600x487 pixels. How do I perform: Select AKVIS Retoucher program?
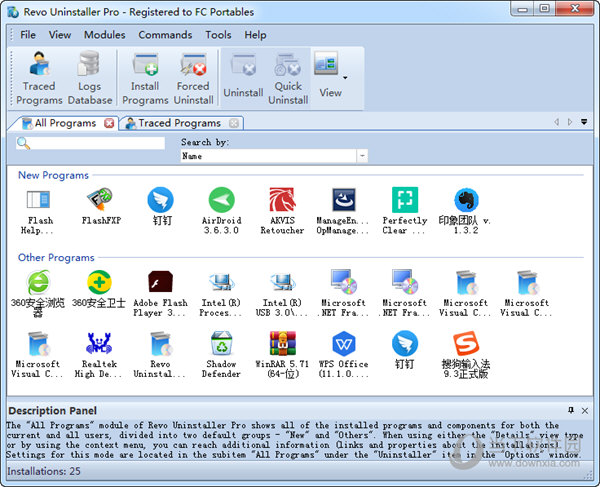tap(282, 211)
